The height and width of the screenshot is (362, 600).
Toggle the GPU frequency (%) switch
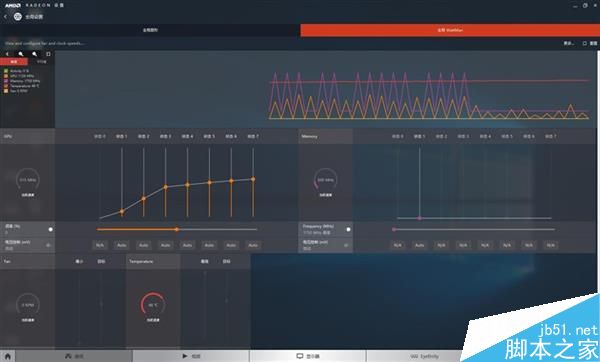pos(50,229)
